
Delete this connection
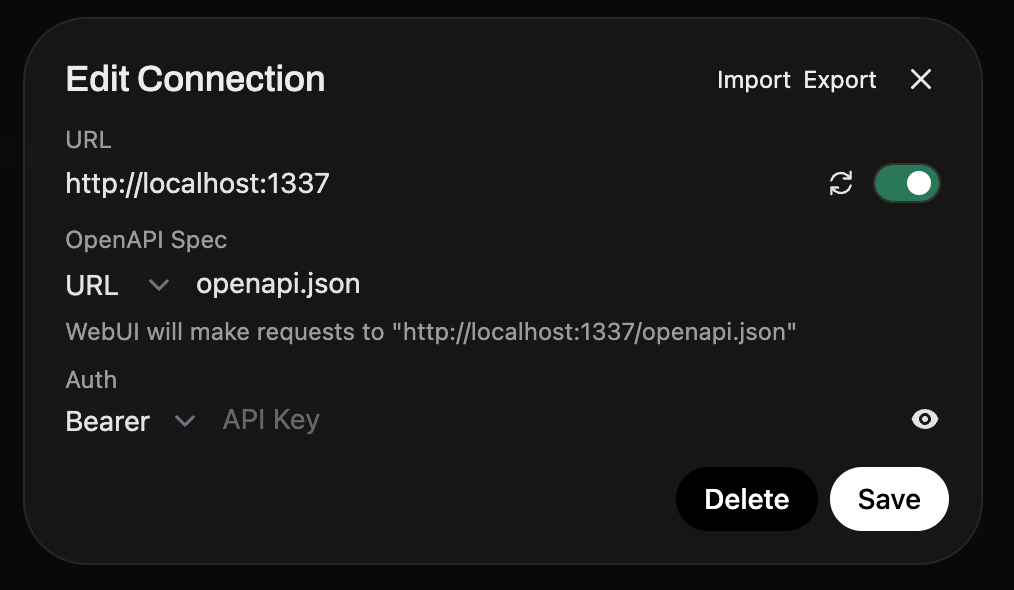coord(746,499)
